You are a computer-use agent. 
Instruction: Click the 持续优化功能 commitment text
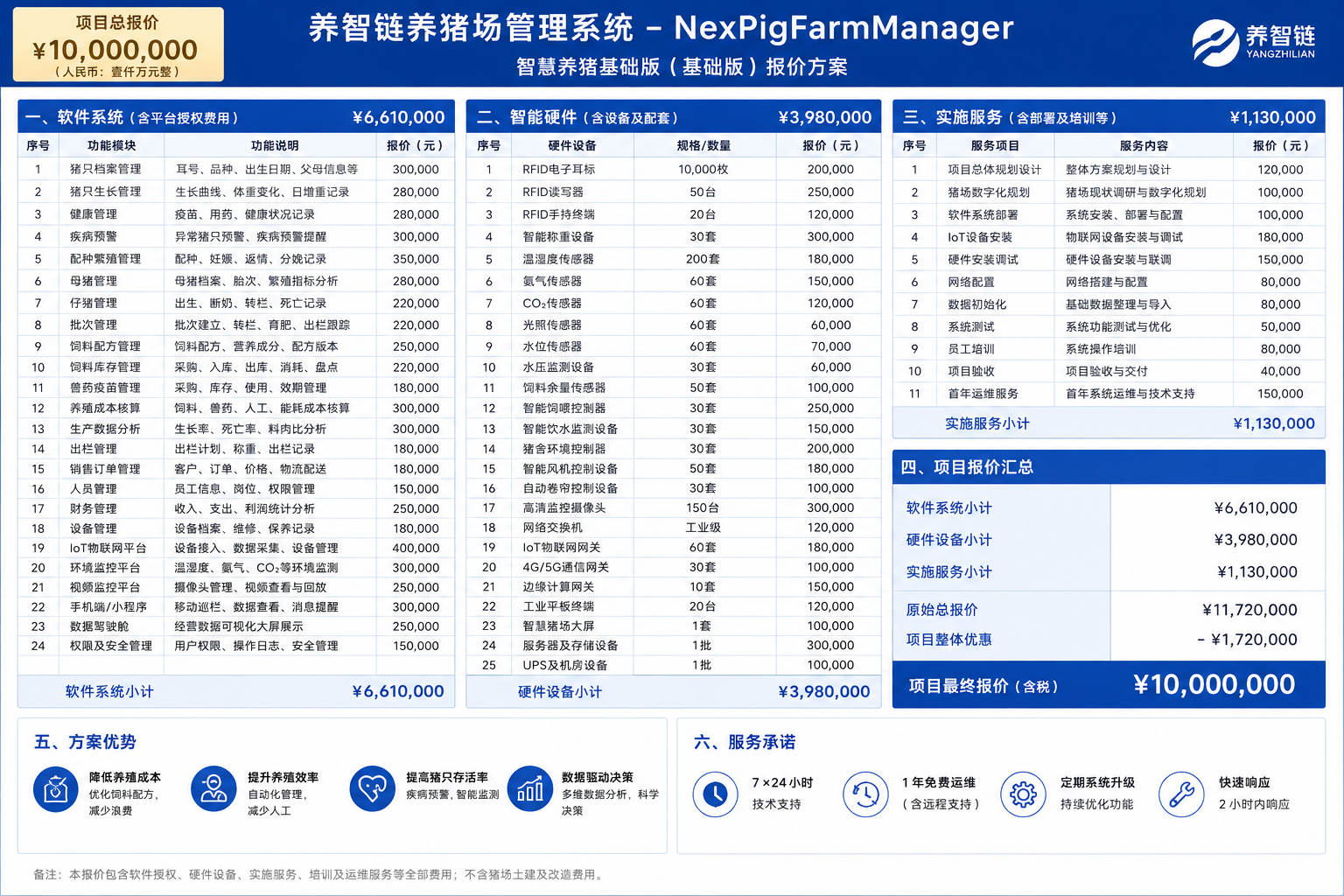[1096, 804]
